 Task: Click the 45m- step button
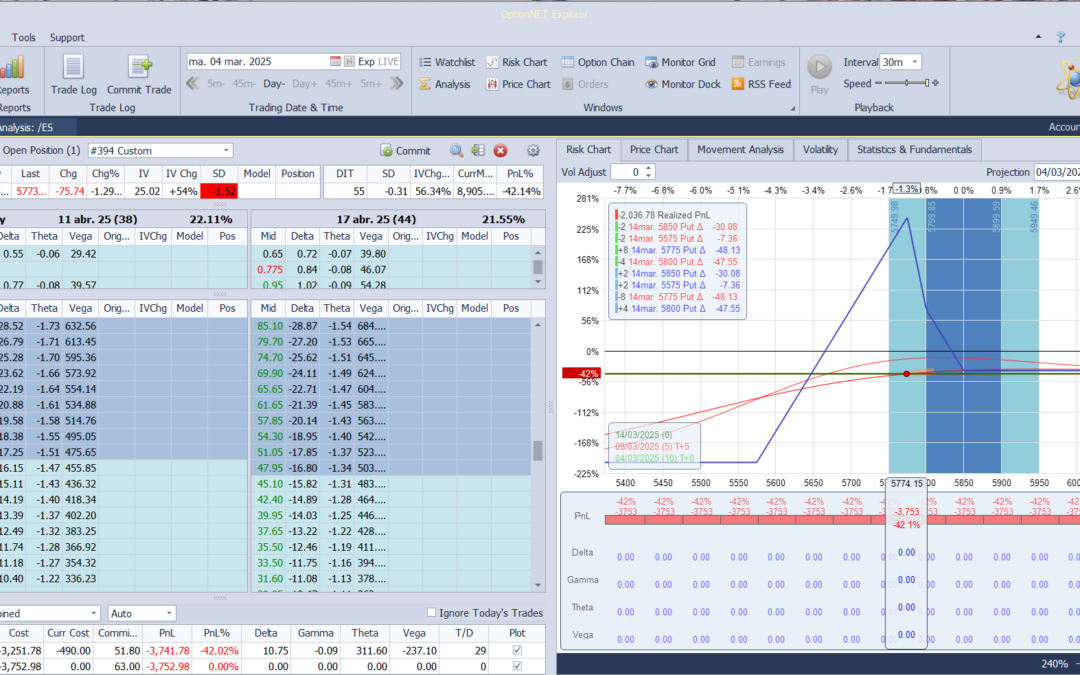tap(244, 83)
